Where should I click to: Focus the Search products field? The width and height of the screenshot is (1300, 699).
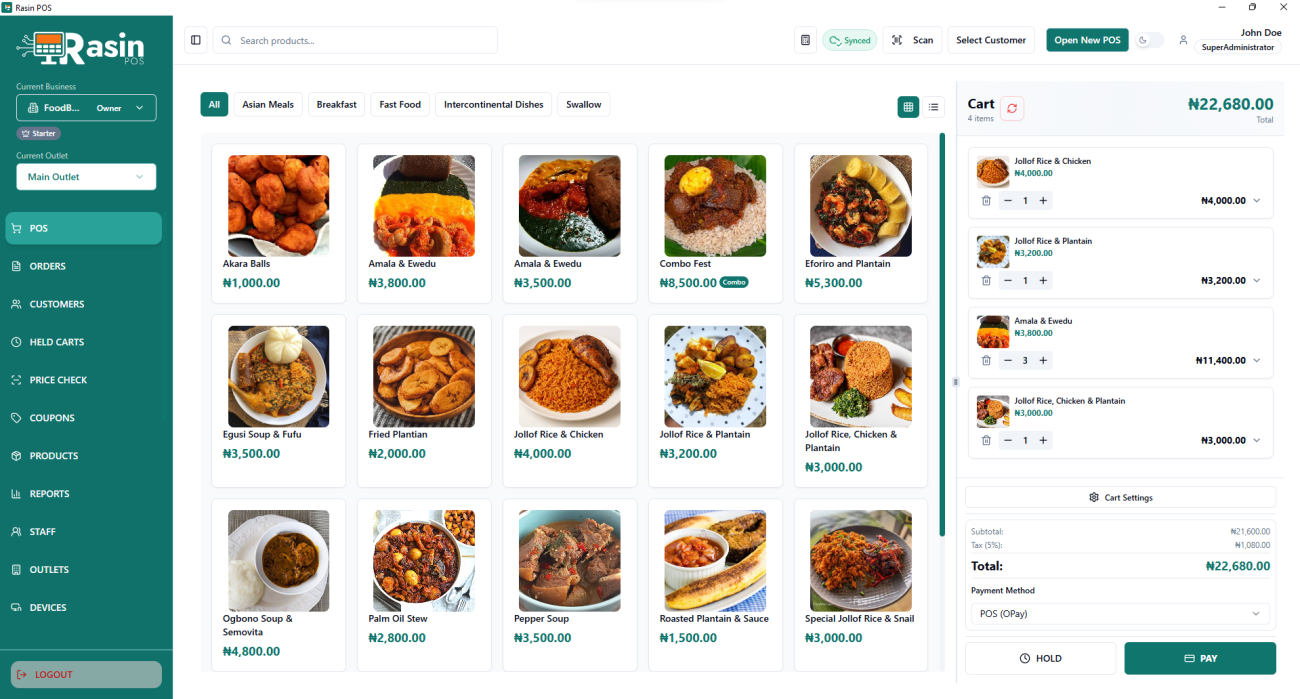tap(355, 40)
